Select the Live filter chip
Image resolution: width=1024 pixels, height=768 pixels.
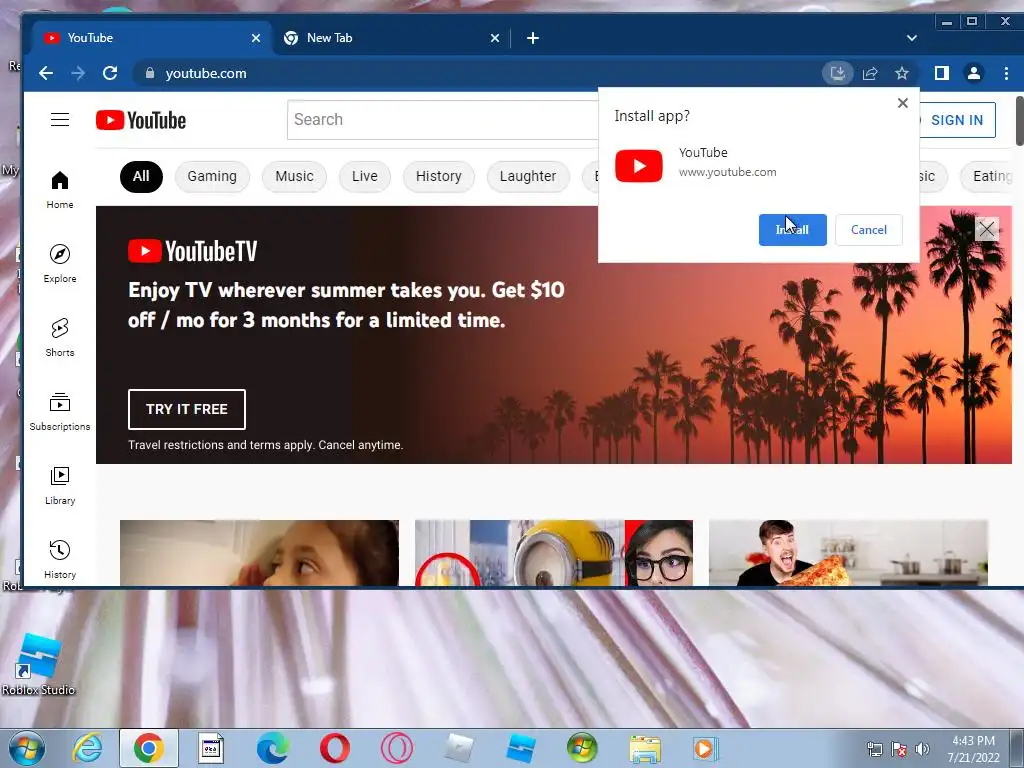click(364, 176)
